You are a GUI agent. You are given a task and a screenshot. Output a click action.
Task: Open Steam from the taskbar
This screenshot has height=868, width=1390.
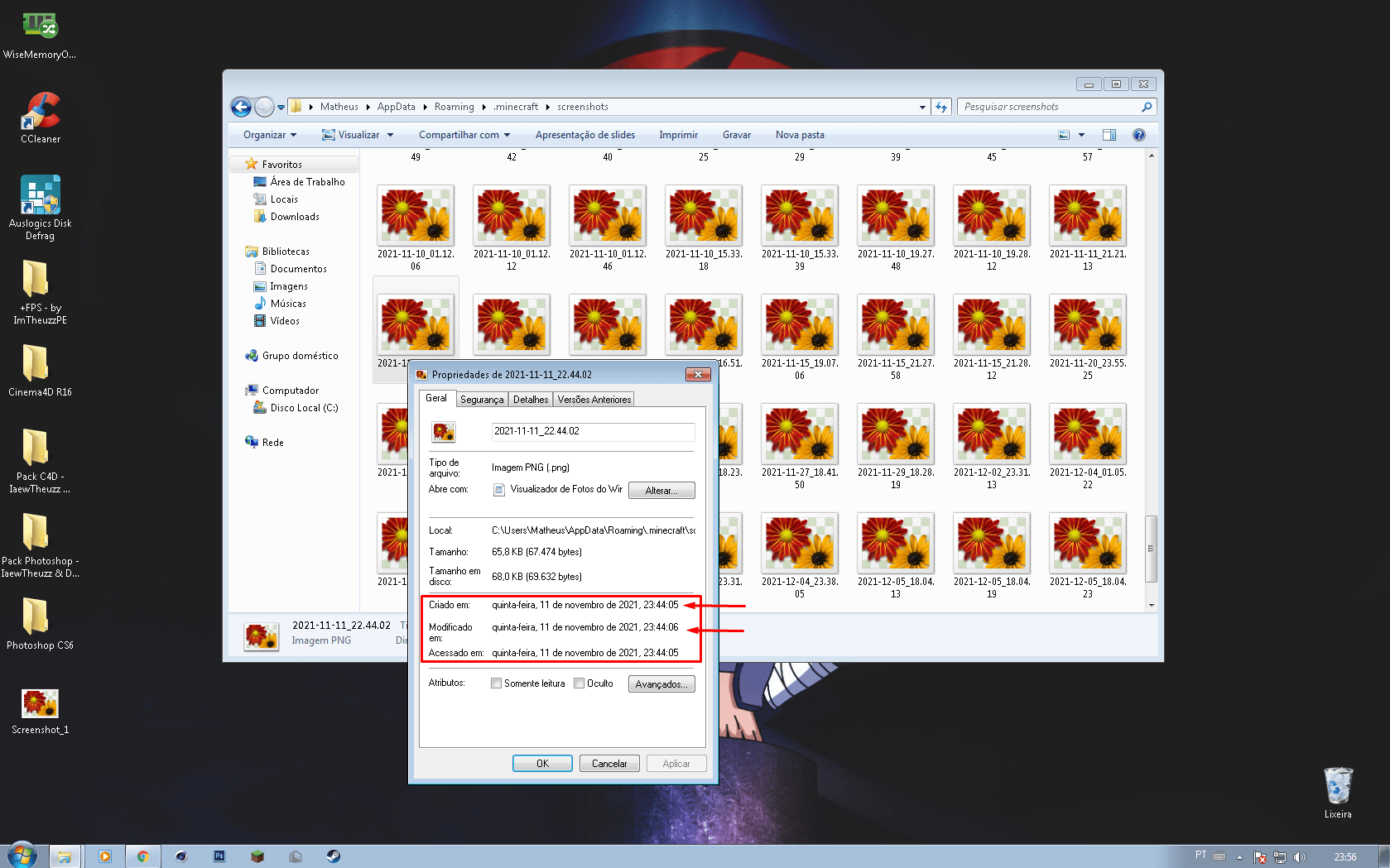tap(333, 856)
